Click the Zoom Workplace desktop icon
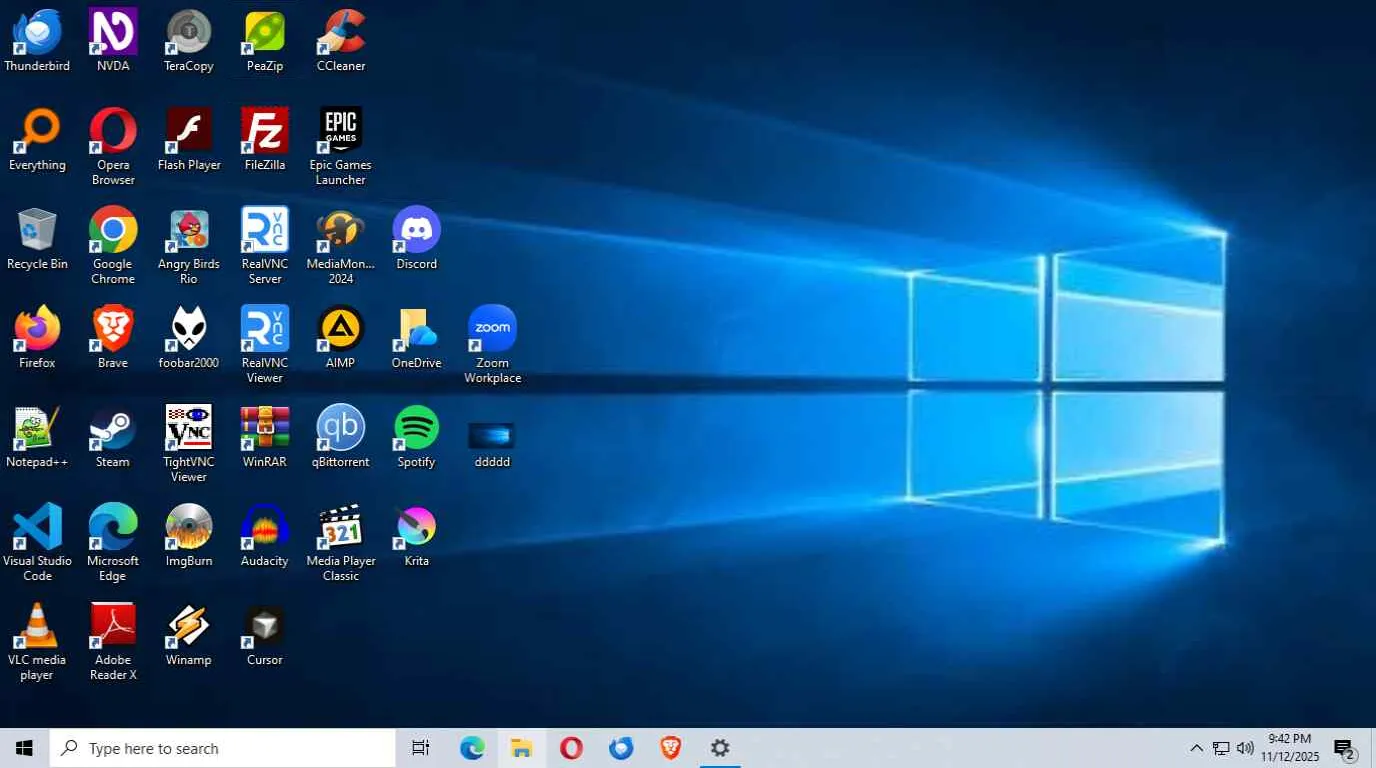The width and height of the screenshot is (1376, 768). click(x=493, y=345)
